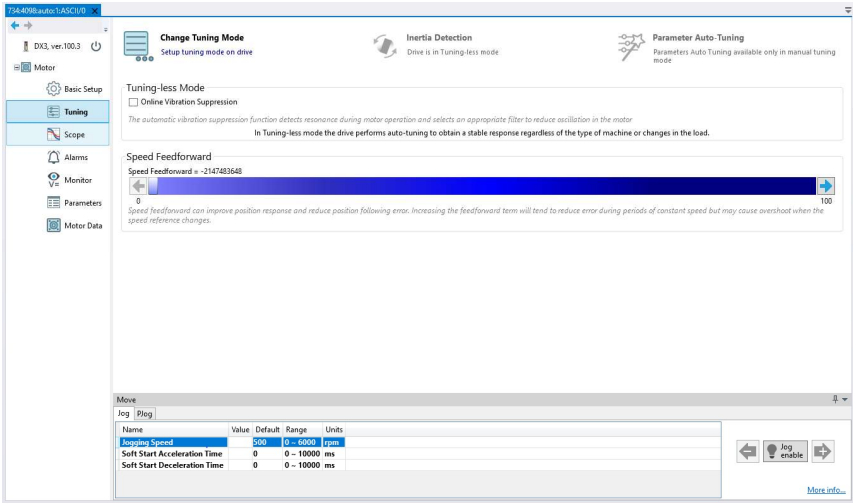Select the Jogging Speed row
Image resolution: width=853 pixels, height=503 pixels.
pos(232,442)
